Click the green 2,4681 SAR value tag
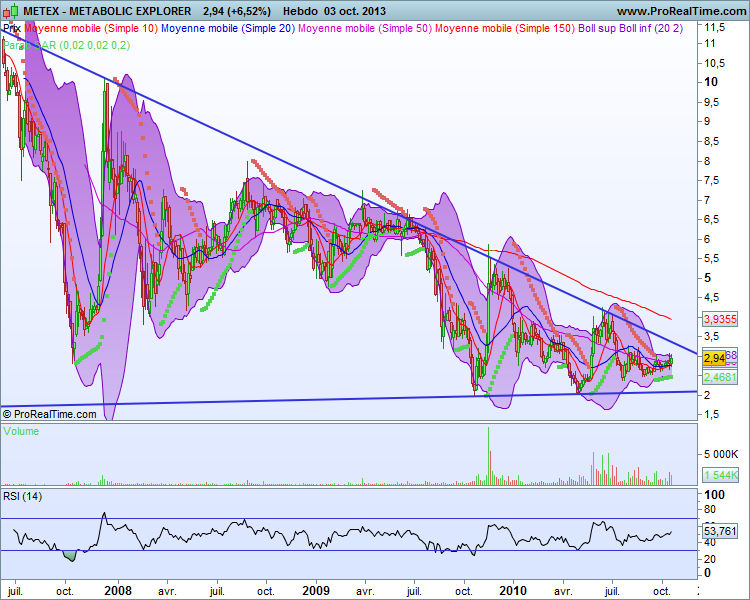 (720, 377)
